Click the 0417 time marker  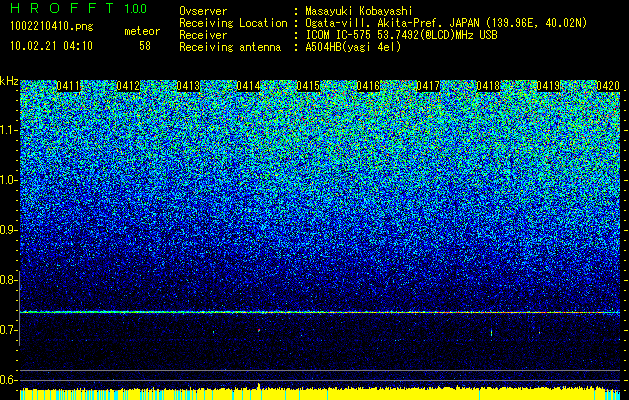(428, 86)
